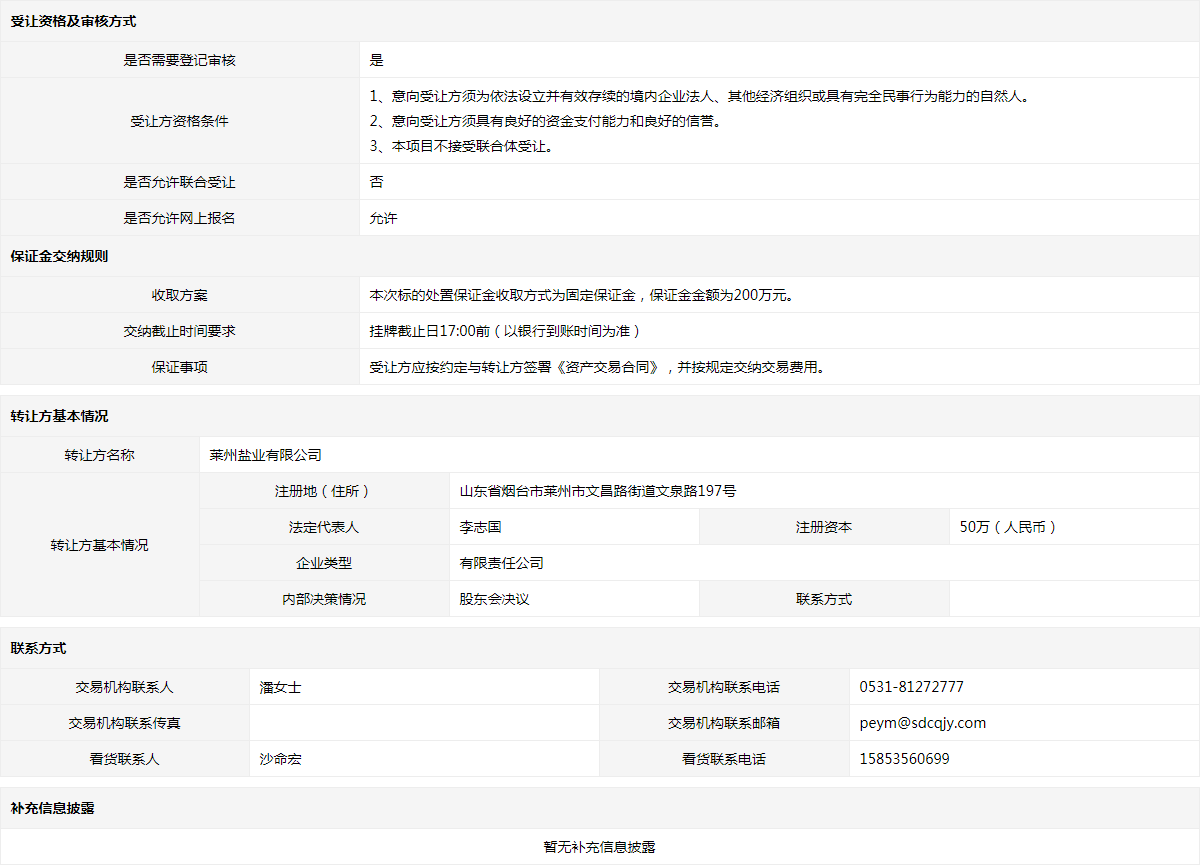1201x865 pixels.
Task: Click the label 收取方案
Action: [180, 295]
